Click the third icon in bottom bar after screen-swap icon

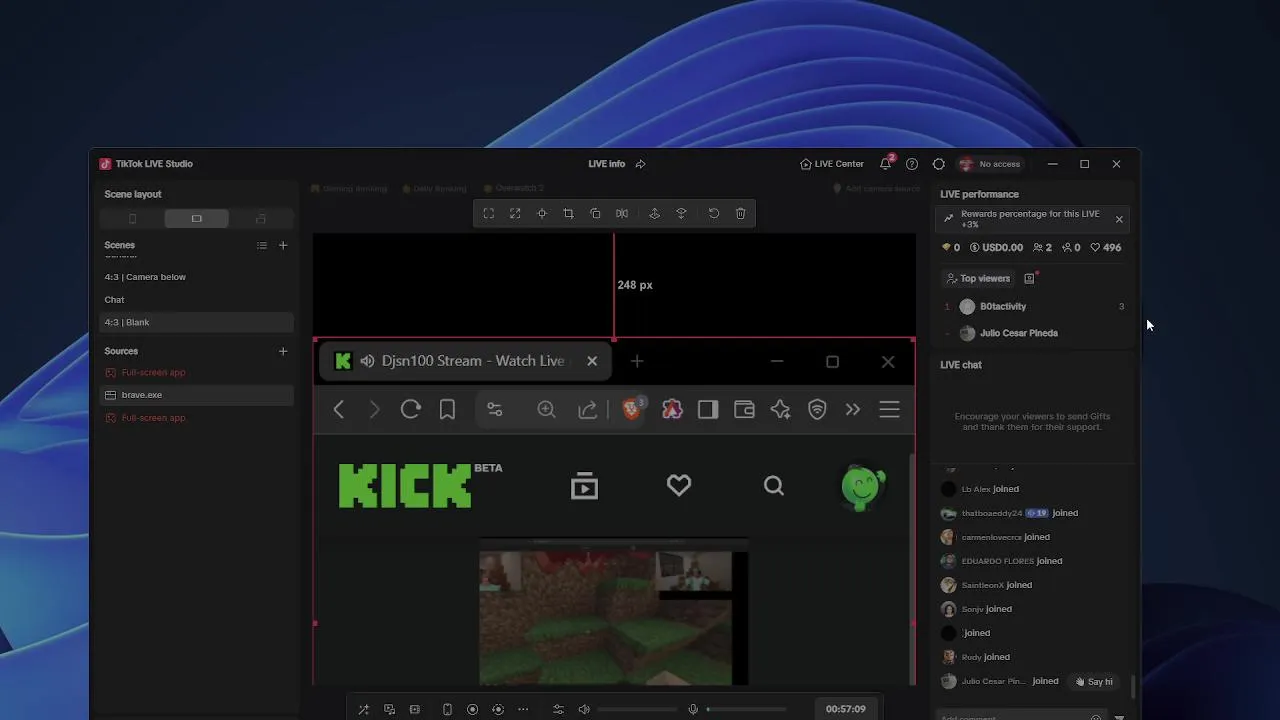(415, 709)
